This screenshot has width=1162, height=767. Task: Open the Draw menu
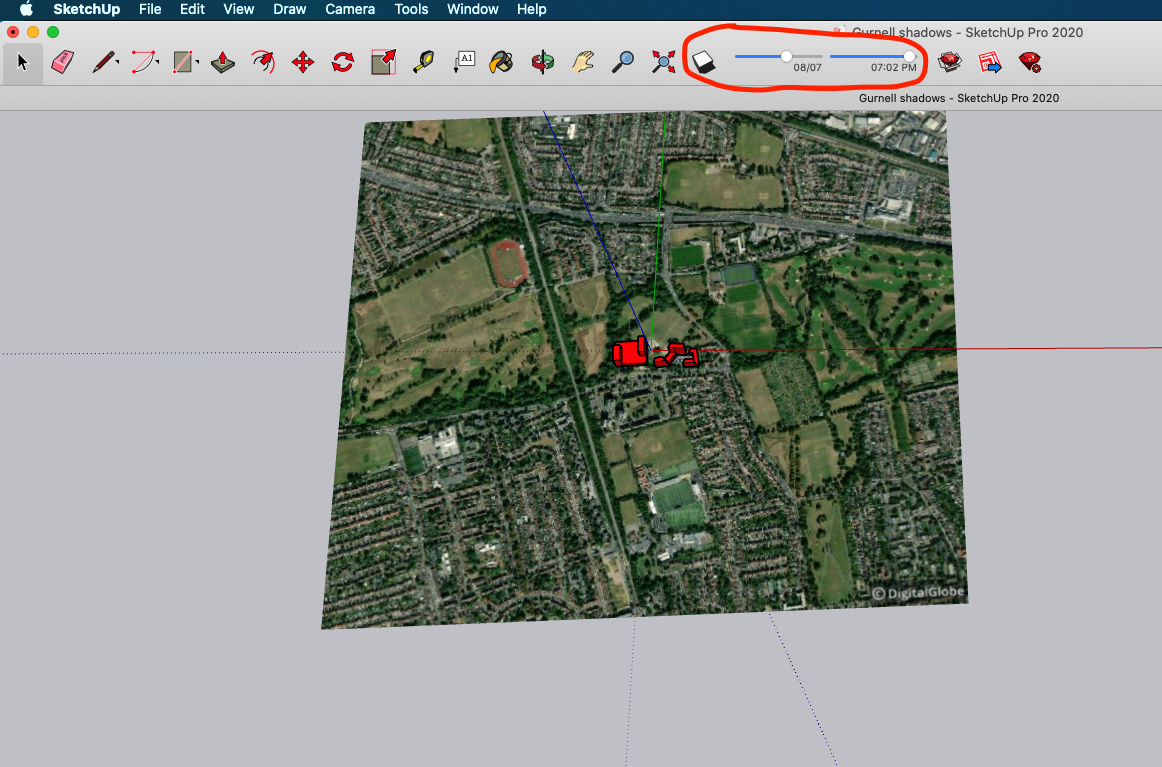click(x=290, y=10)
